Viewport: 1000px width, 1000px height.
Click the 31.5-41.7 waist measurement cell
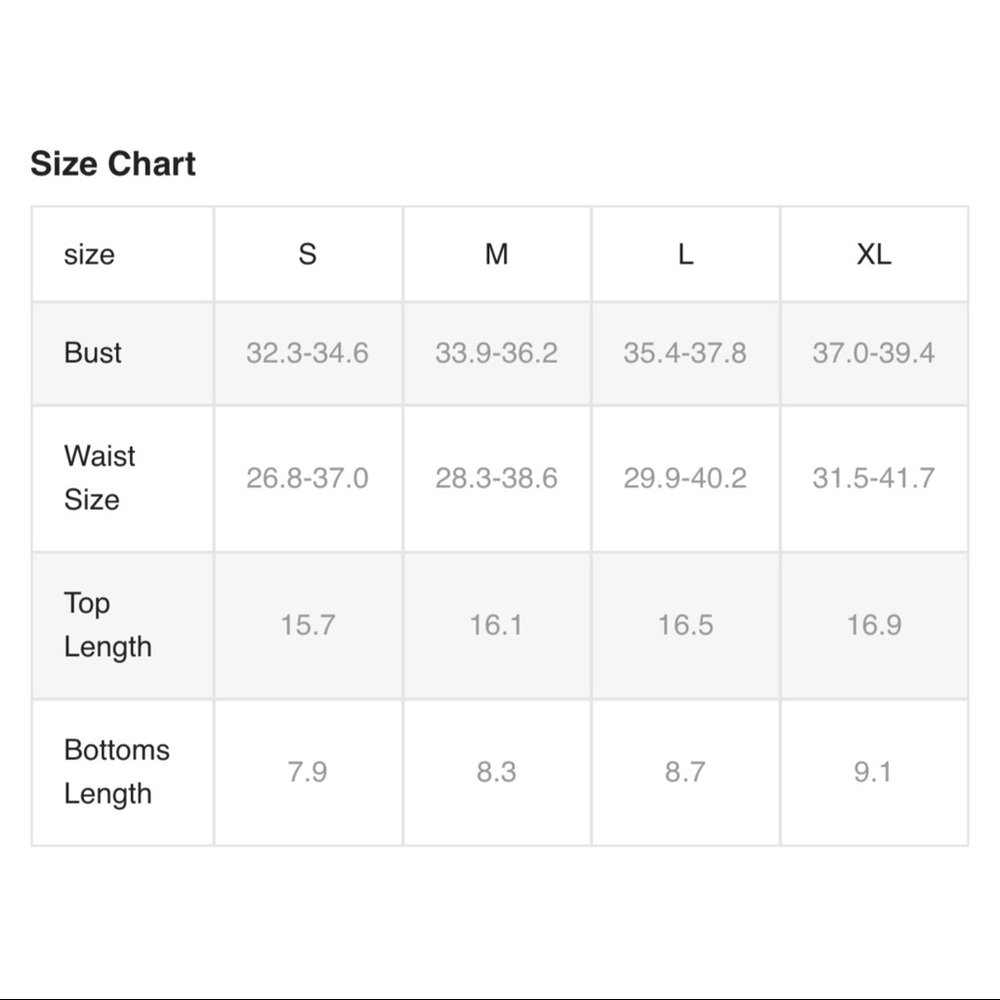(x=873, y=478)
